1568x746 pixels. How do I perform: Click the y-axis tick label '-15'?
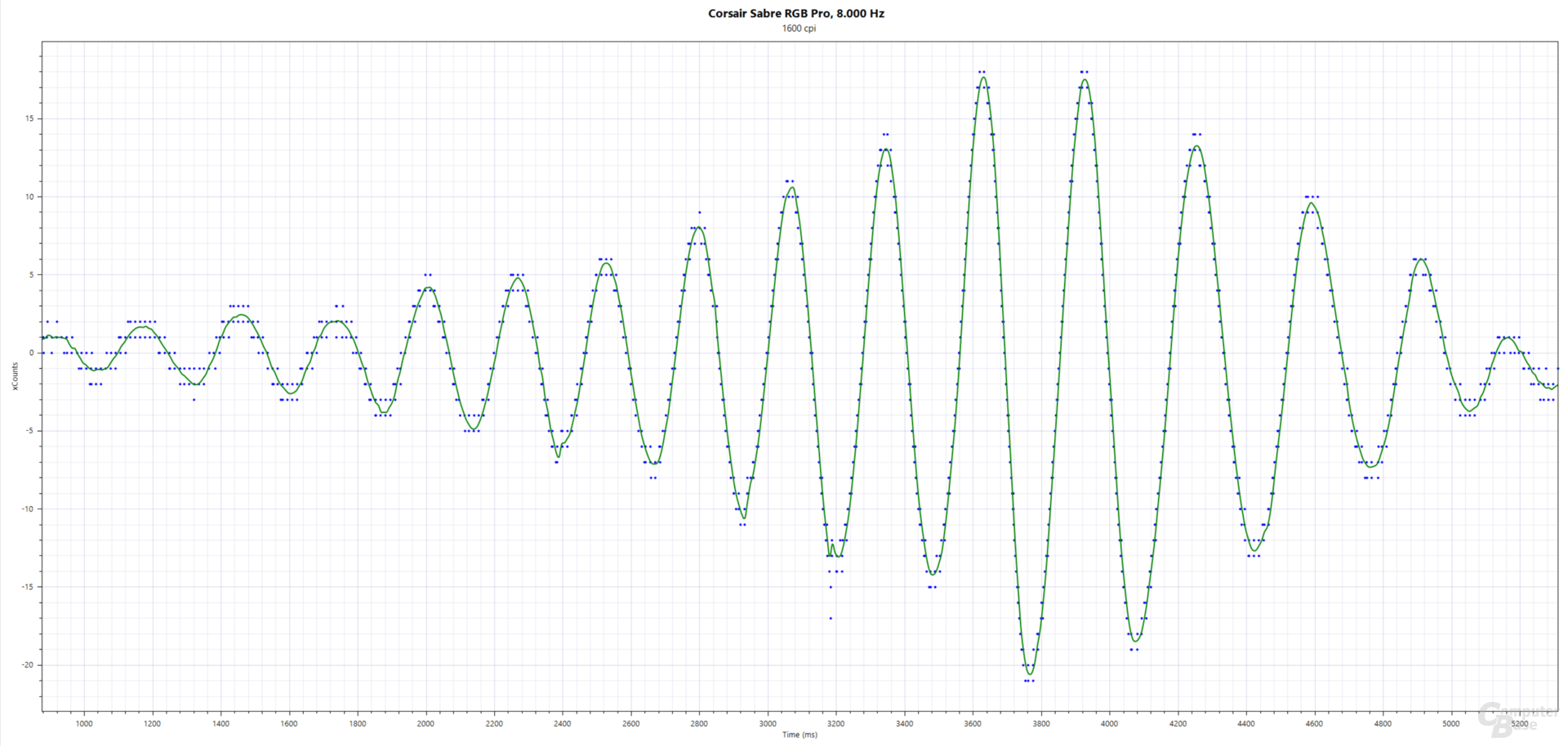[28, 587]
